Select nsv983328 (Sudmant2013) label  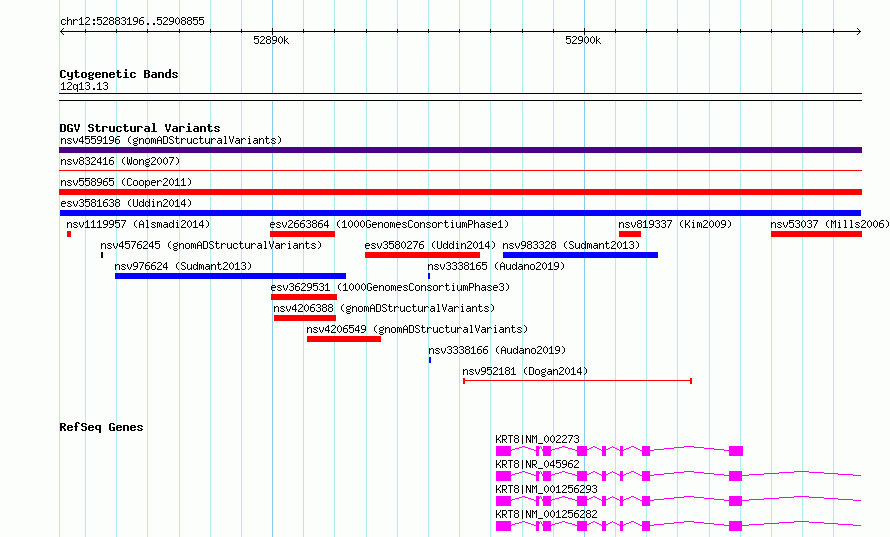pyautogui.click(x=571, y=245)
